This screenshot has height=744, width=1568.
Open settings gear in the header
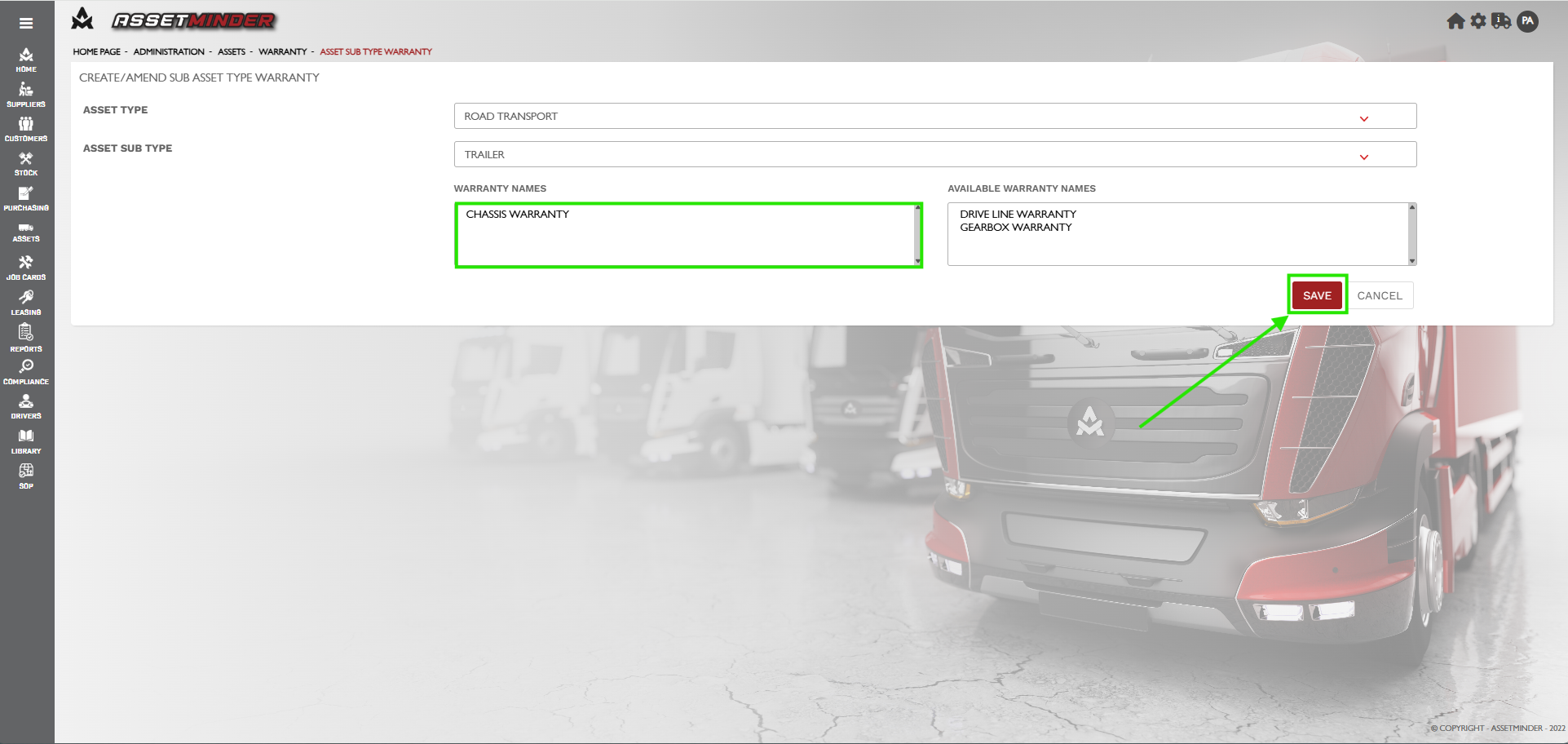(x=1478, y=22)
